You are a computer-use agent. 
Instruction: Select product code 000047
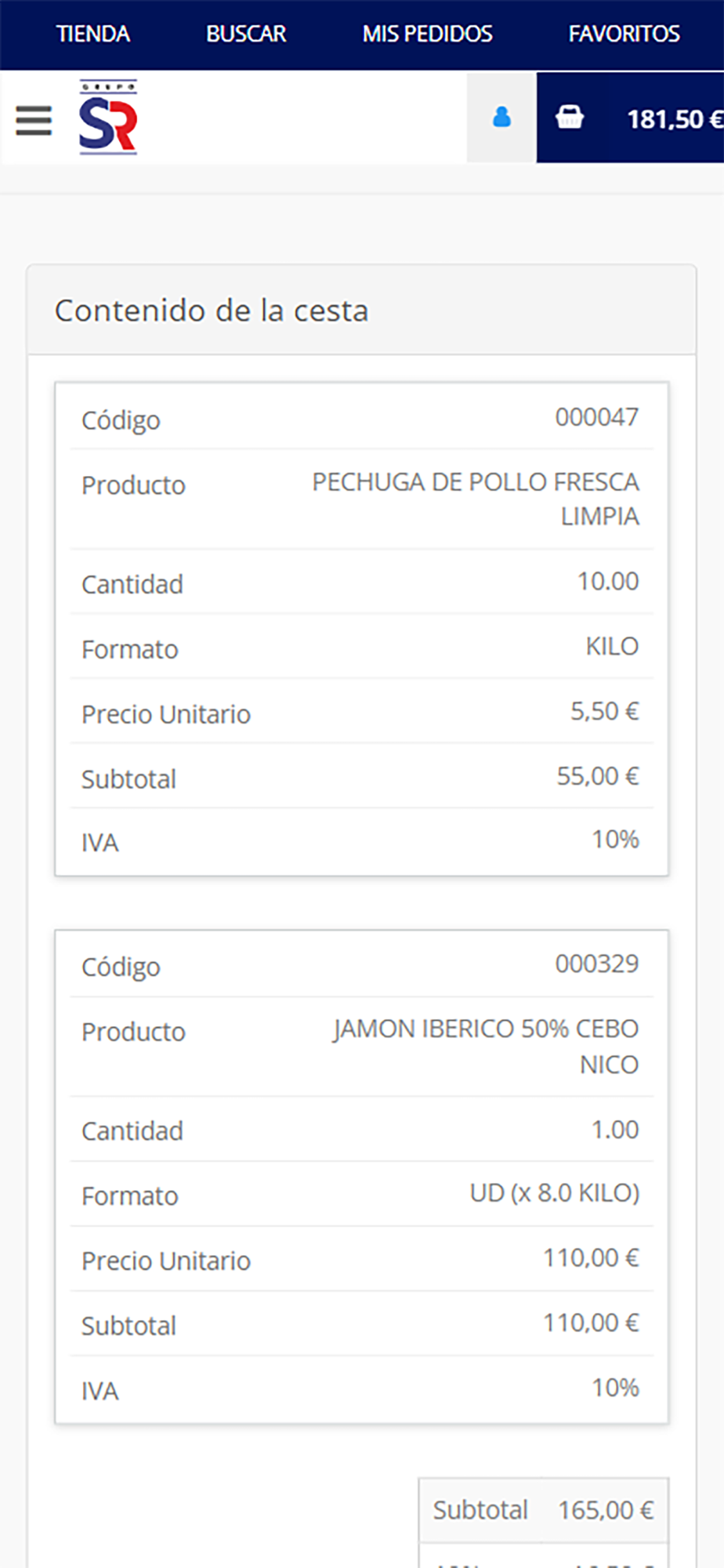[x=596, y=417]
